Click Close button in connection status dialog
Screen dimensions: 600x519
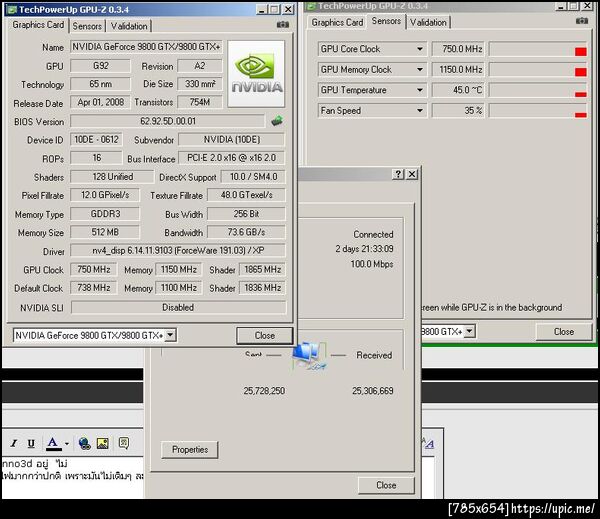coord(386,485)
